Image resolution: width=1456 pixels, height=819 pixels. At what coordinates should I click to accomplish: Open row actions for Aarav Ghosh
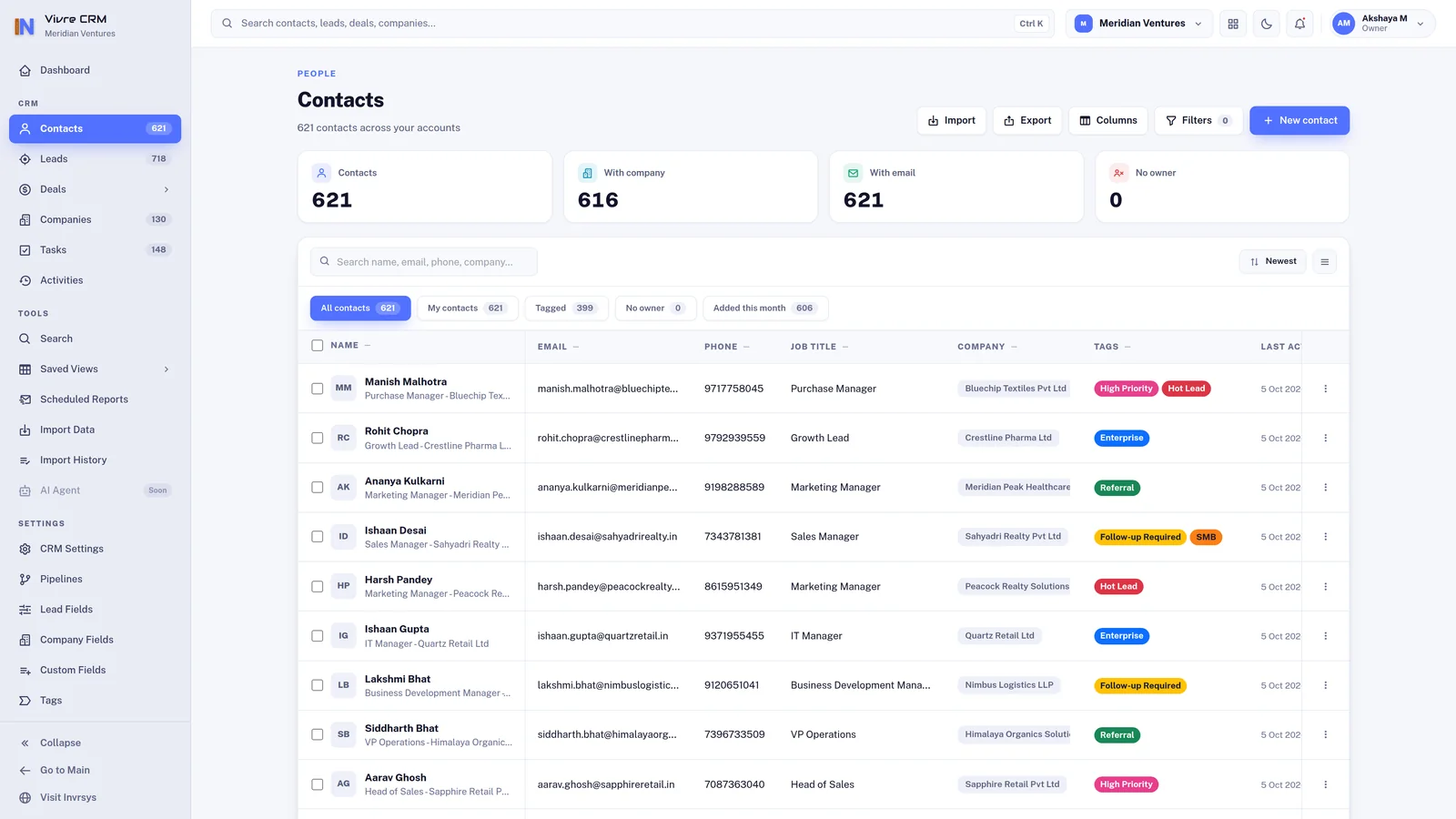(x=1325, y=784)
